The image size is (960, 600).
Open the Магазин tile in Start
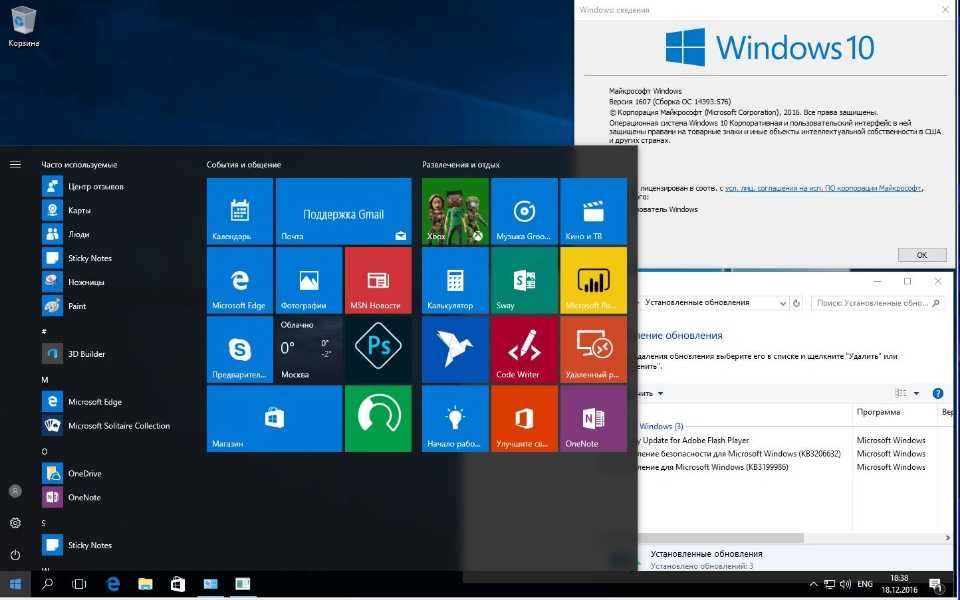(x=274, y=419)
